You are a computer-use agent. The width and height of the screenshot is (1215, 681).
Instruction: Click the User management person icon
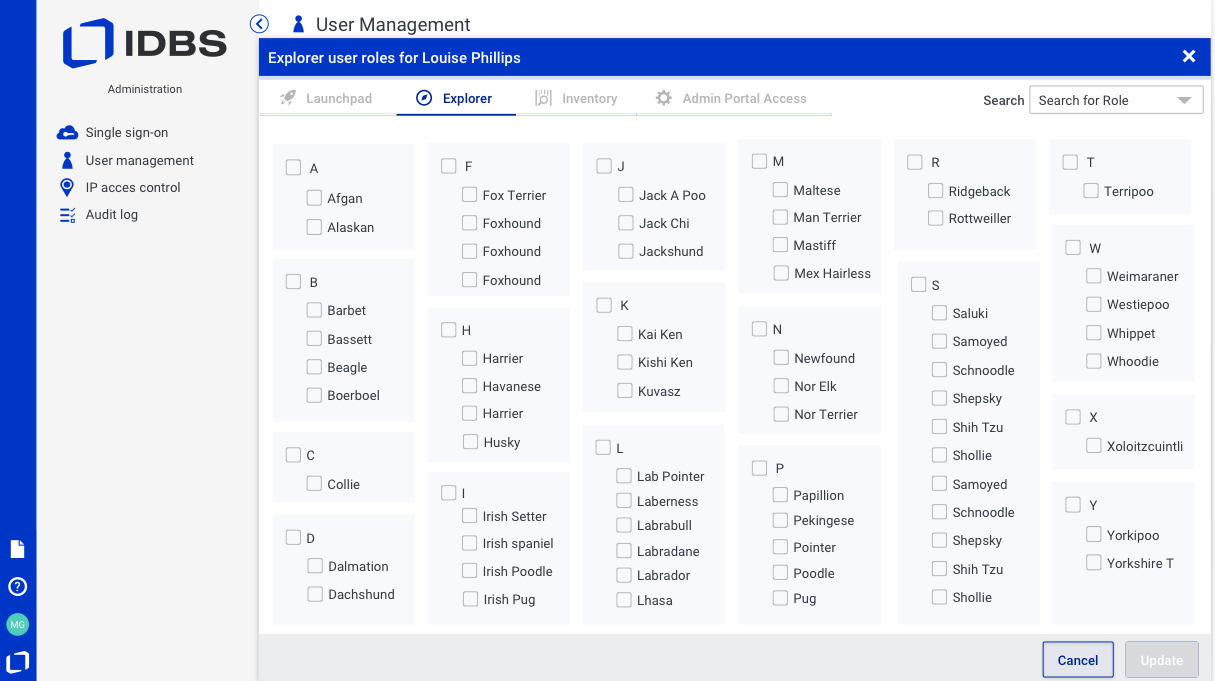coord(67,160)
